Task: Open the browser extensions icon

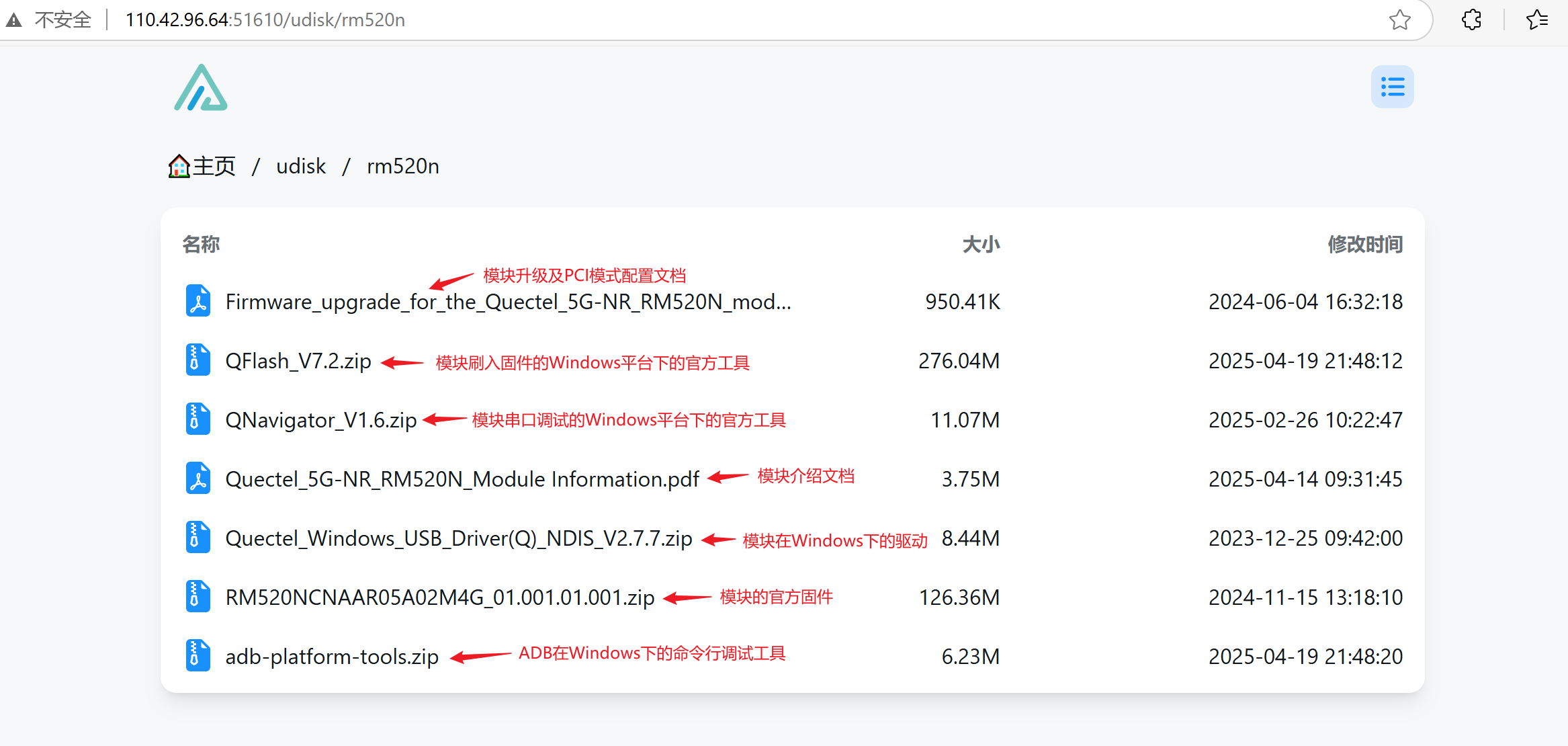Action: [1471, 19]
